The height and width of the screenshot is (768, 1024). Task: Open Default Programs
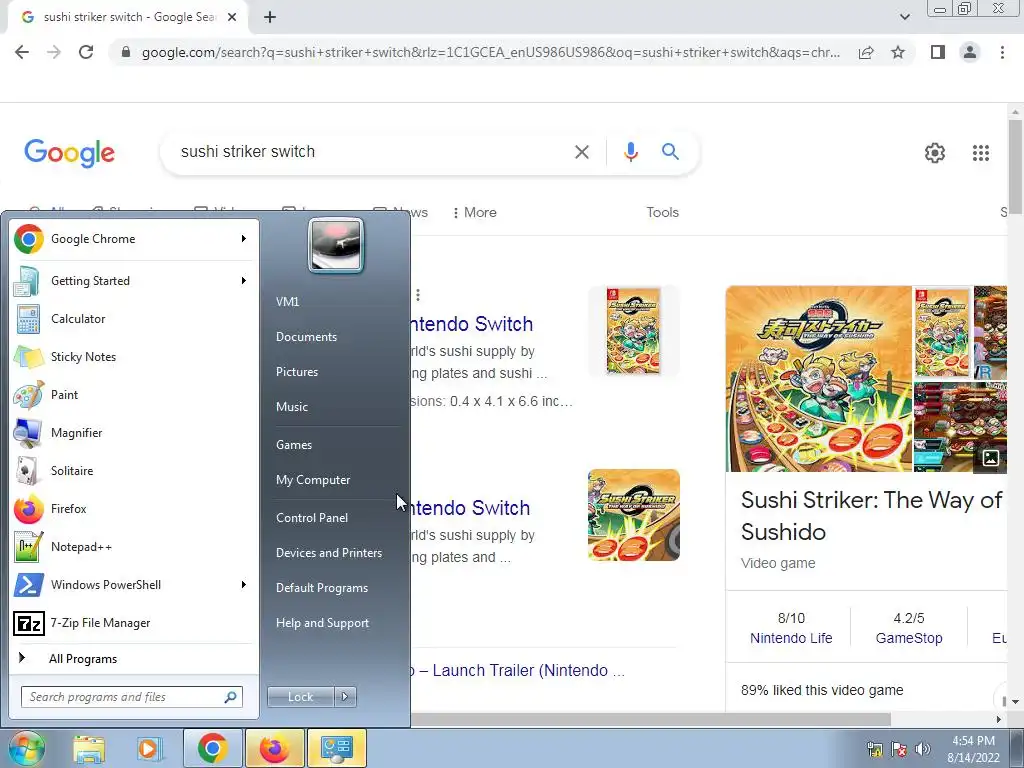coord(322,588)
